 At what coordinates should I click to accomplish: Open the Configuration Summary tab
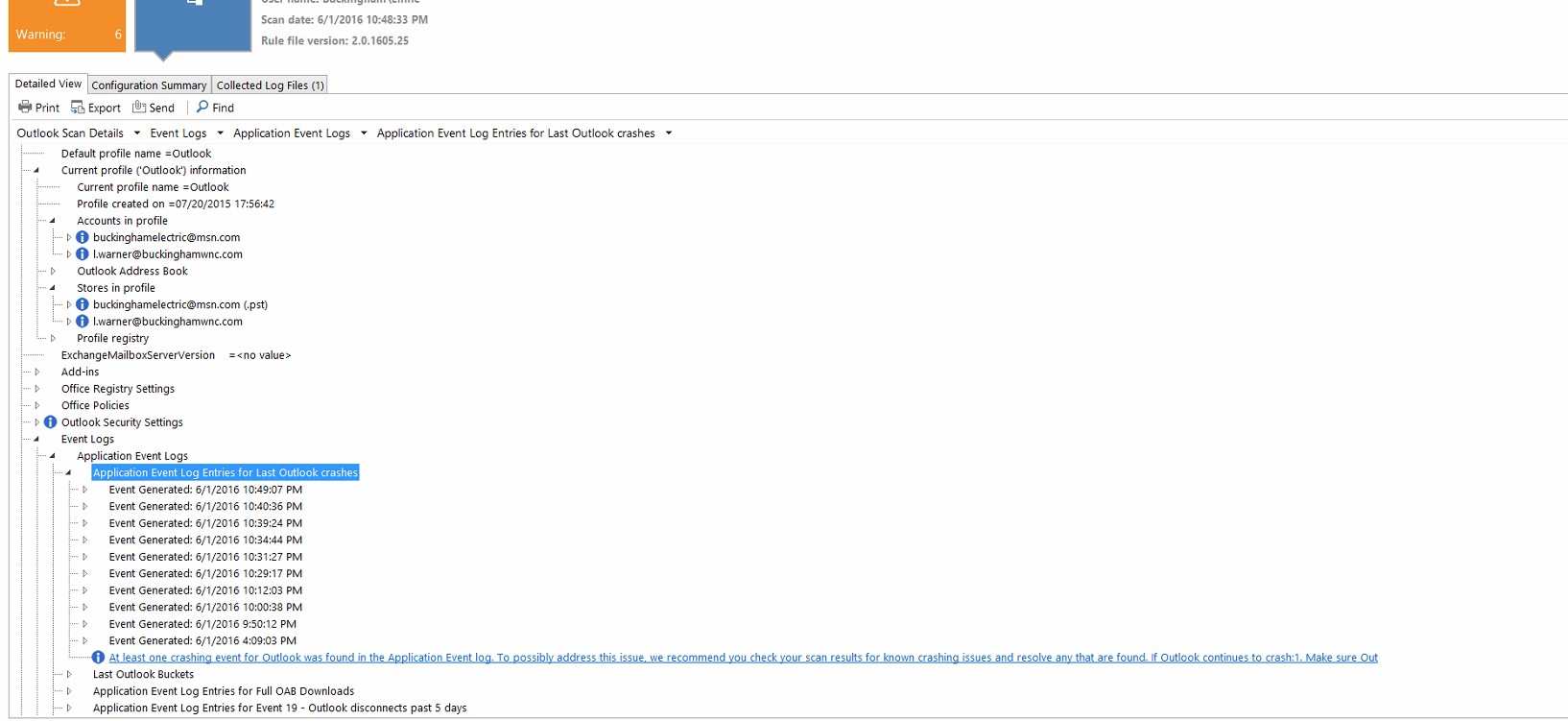149,85
